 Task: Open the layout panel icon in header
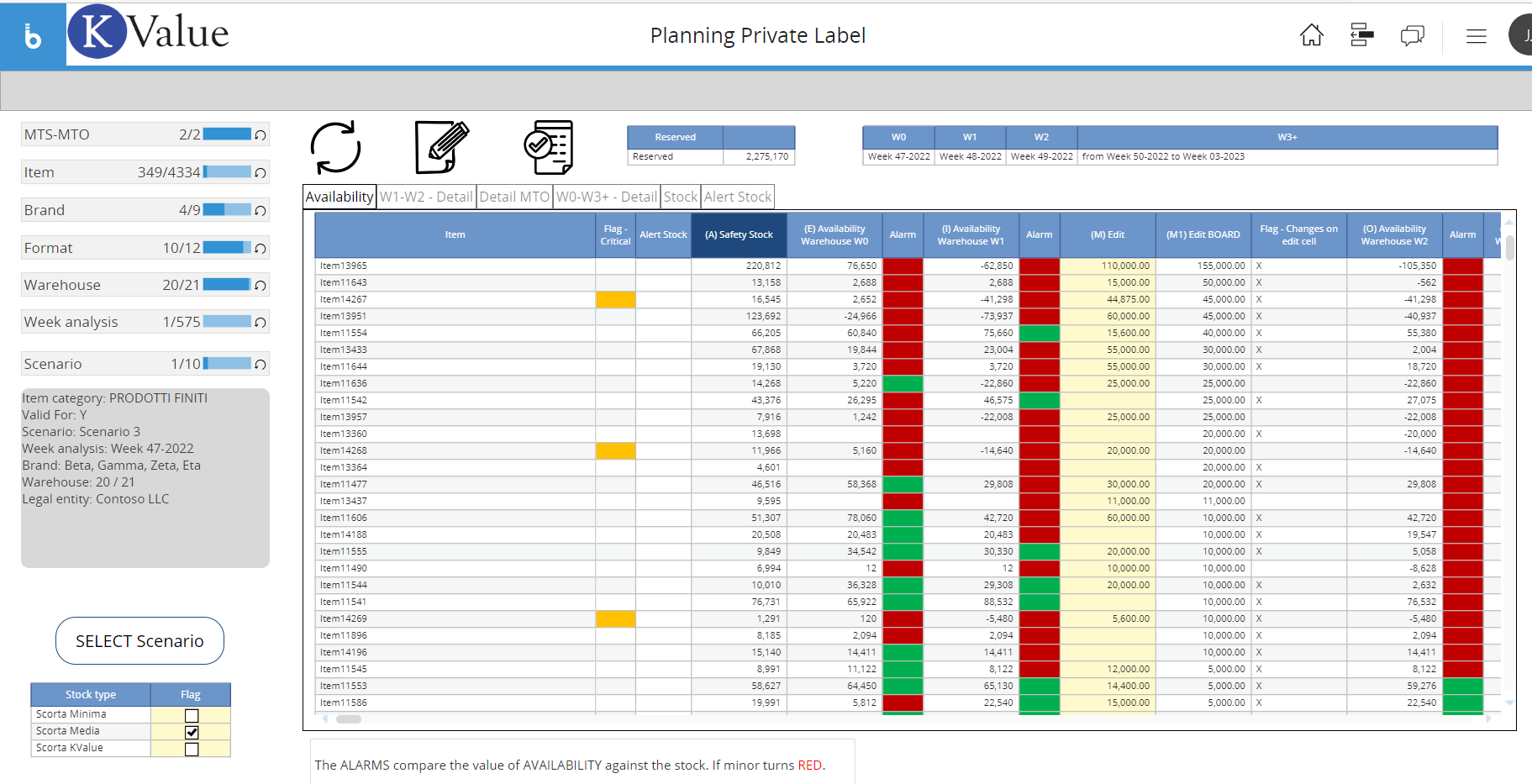coord(1361,35)
